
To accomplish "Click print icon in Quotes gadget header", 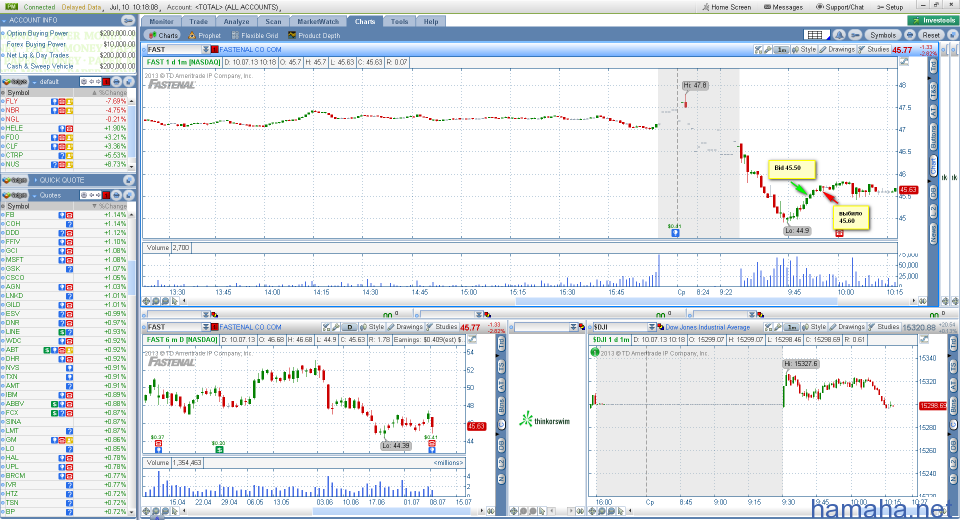I will pos(116,195).
